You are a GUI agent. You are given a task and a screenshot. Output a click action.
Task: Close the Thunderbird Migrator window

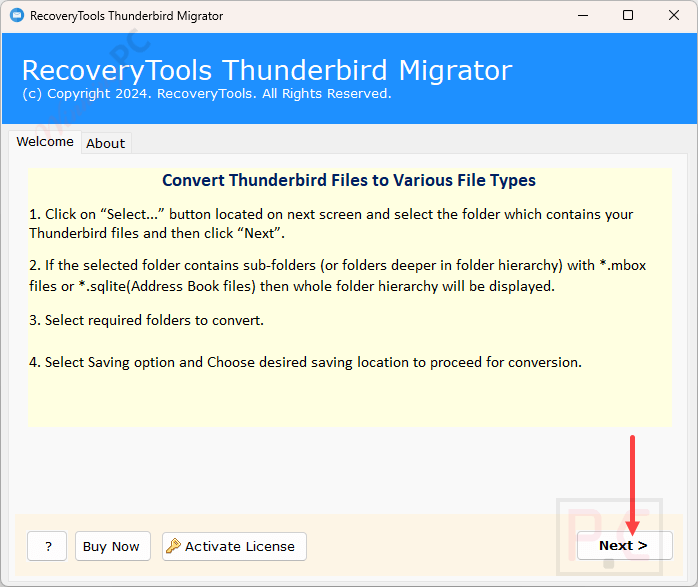coord(674,16)
